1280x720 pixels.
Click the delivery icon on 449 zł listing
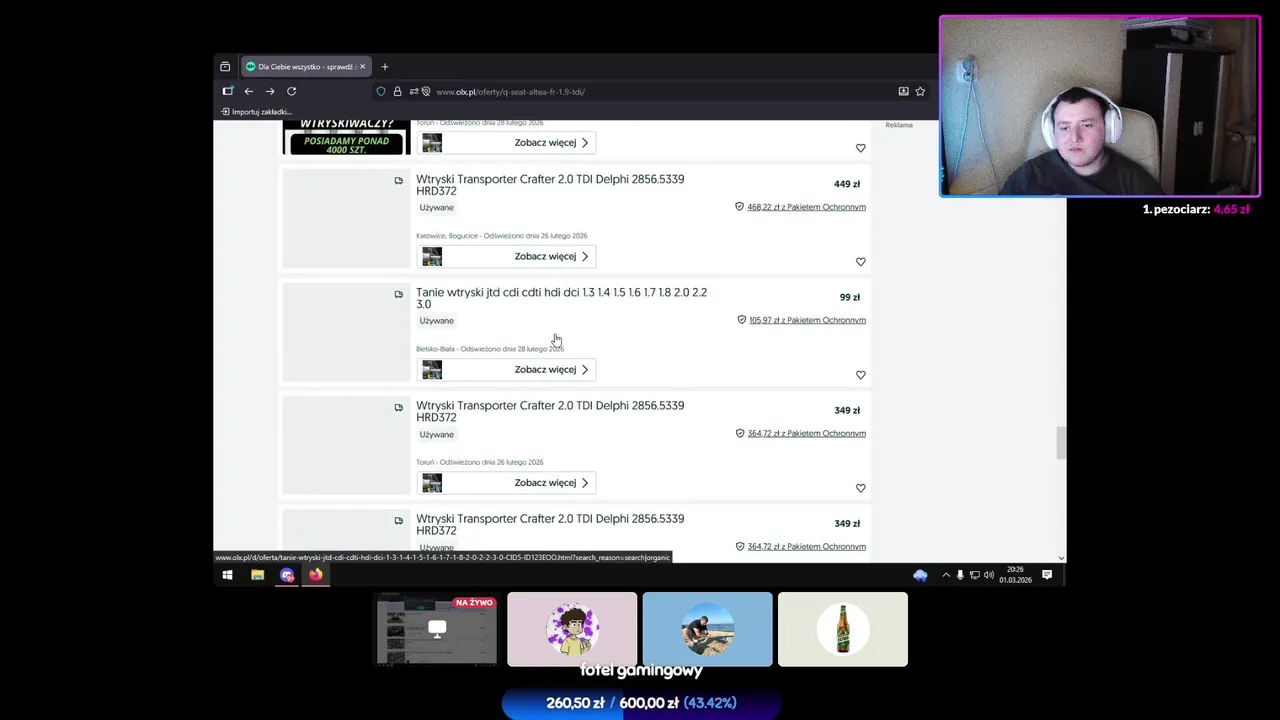click(x=398, y=181)
